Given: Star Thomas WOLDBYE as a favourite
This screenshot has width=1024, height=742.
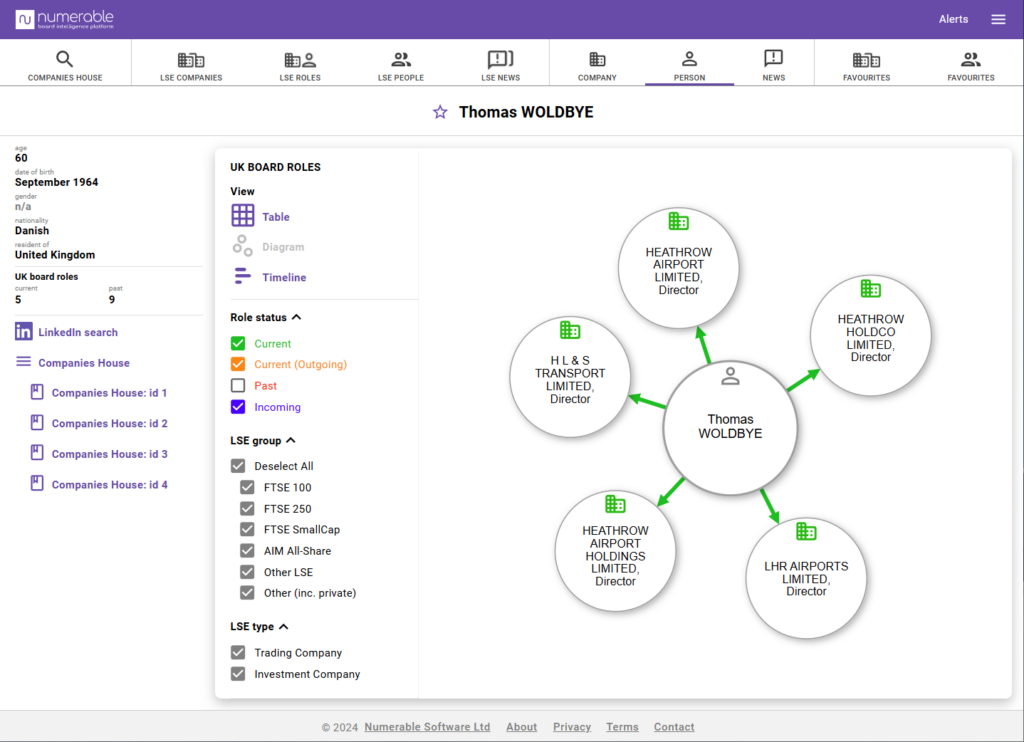Looking at the screenshot, I should [x=440, y=112].
